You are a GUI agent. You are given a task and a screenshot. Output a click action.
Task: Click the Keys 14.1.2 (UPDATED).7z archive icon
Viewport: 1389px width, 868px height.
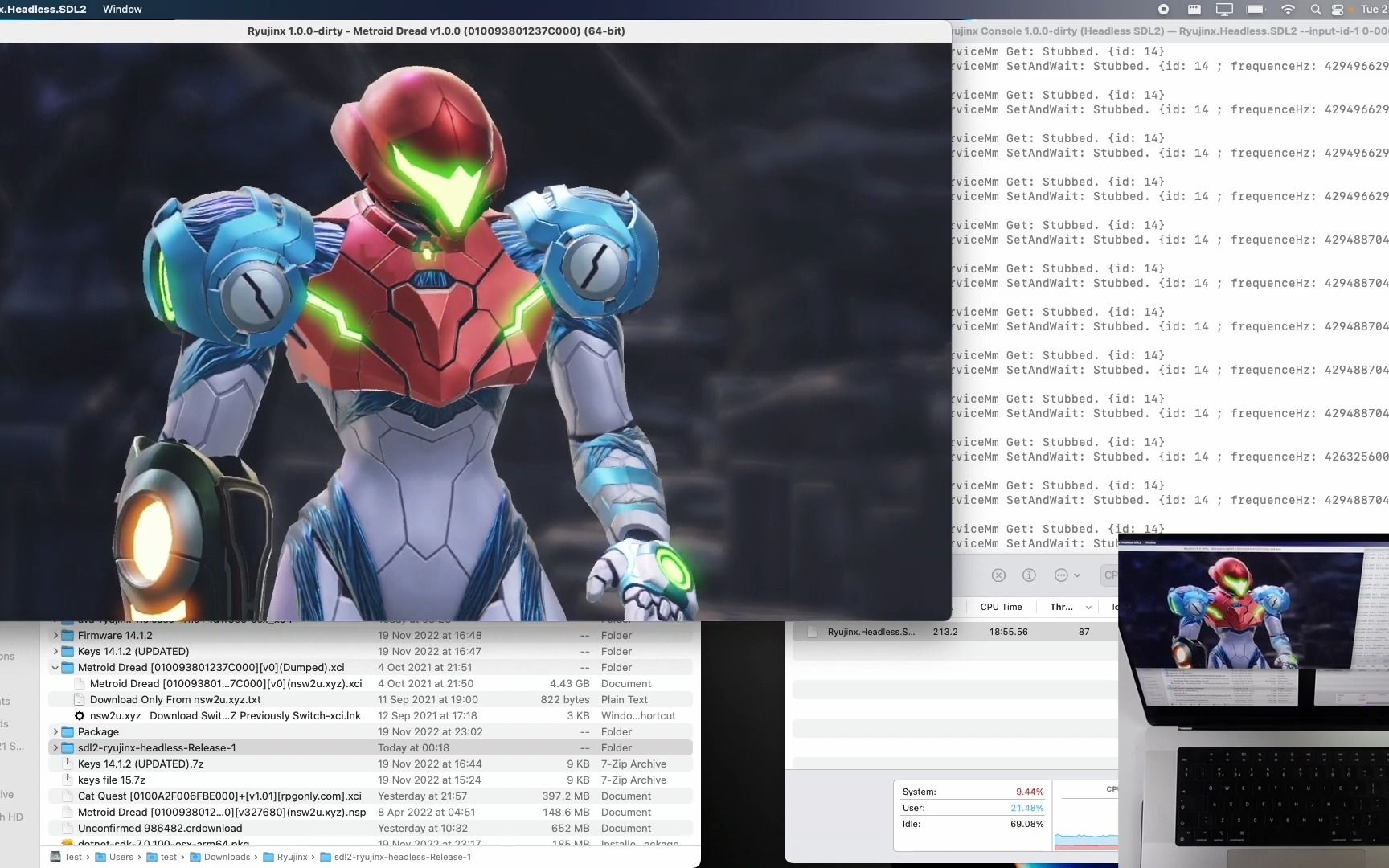tap(68, 764)
